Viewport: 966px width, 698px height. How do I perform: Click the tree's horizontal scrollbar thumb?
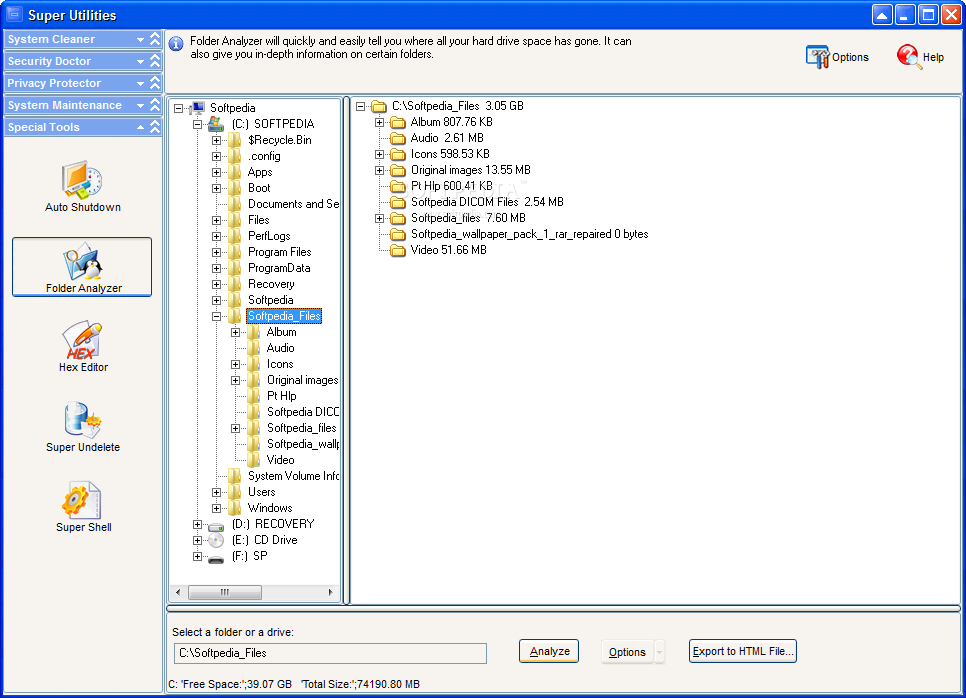(x=225, y=593)
